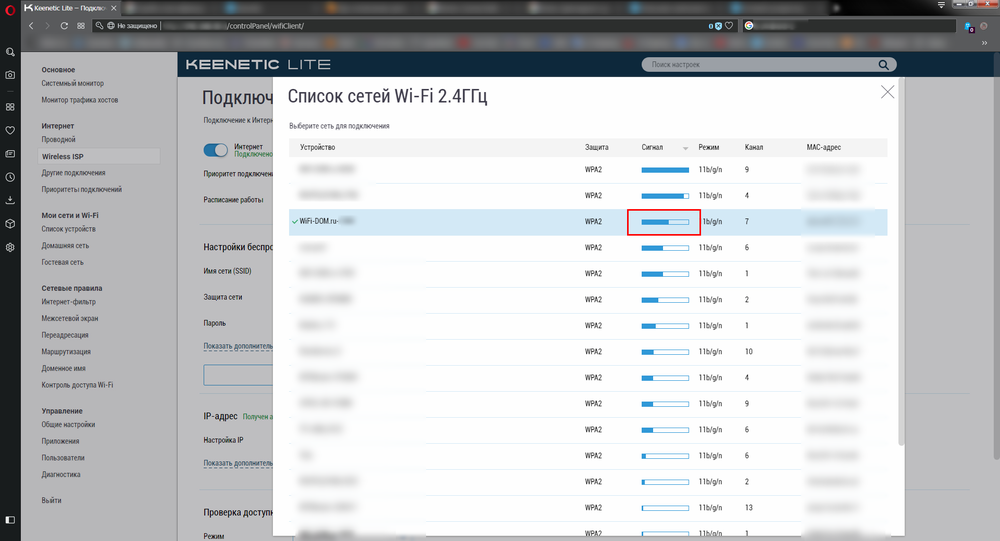Open Системный монитор in left menu

click(x=73, y=84)
